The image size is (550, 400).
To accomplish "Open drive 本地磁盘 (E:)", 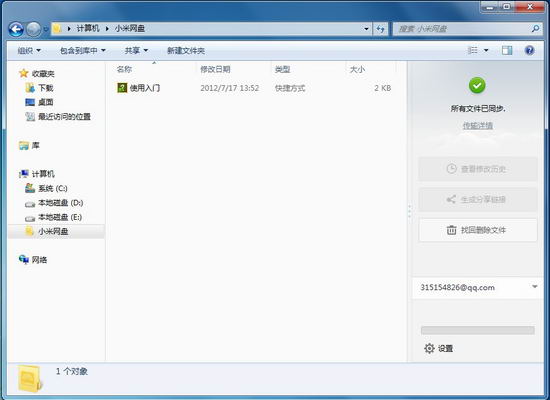I will coord(60,217).
